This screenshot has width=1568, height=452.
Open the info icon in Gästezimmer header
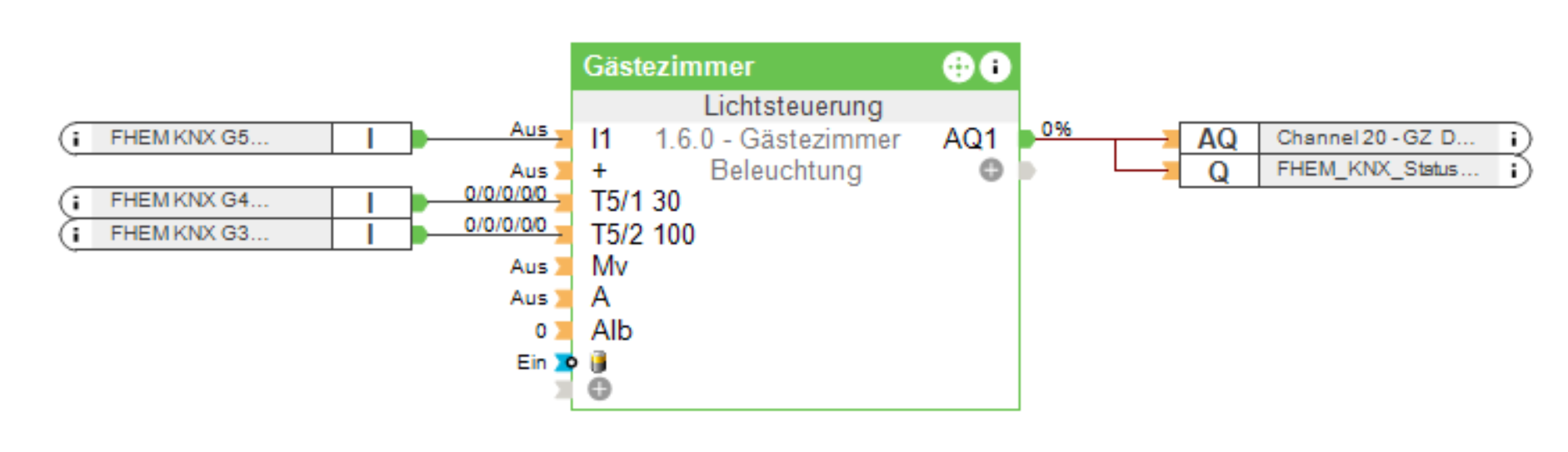pyautogui.click(x=995, y=67)
